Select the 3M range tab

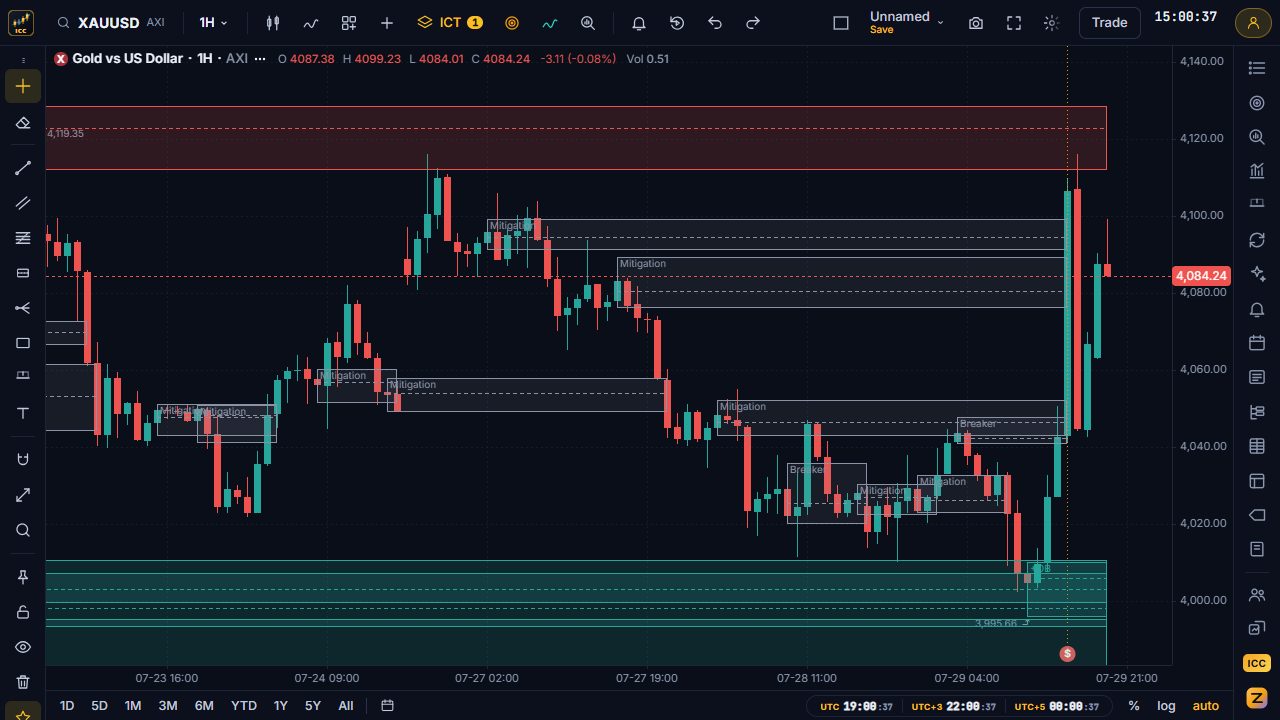click(x=168, y=705)
